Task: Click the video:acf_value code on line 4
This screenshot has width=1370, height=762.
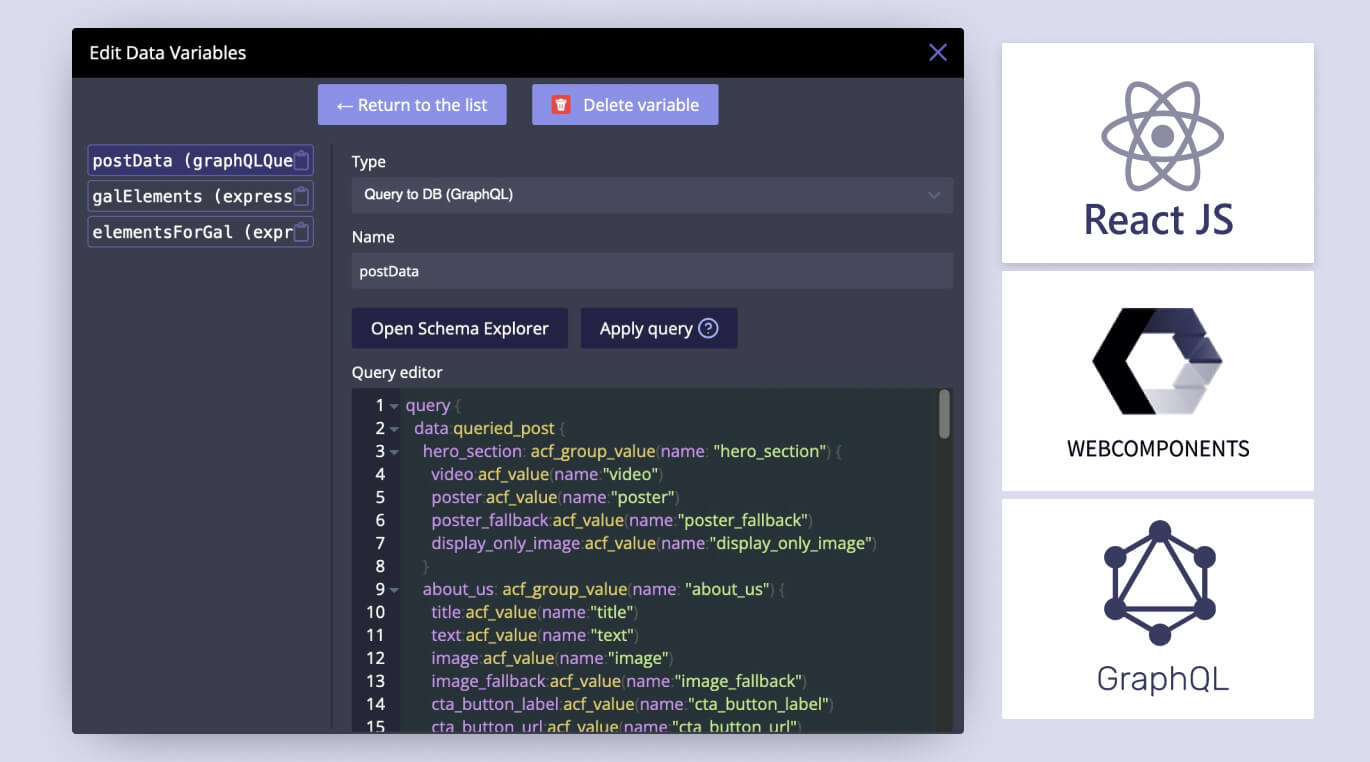Action: [x=547, y=474]
